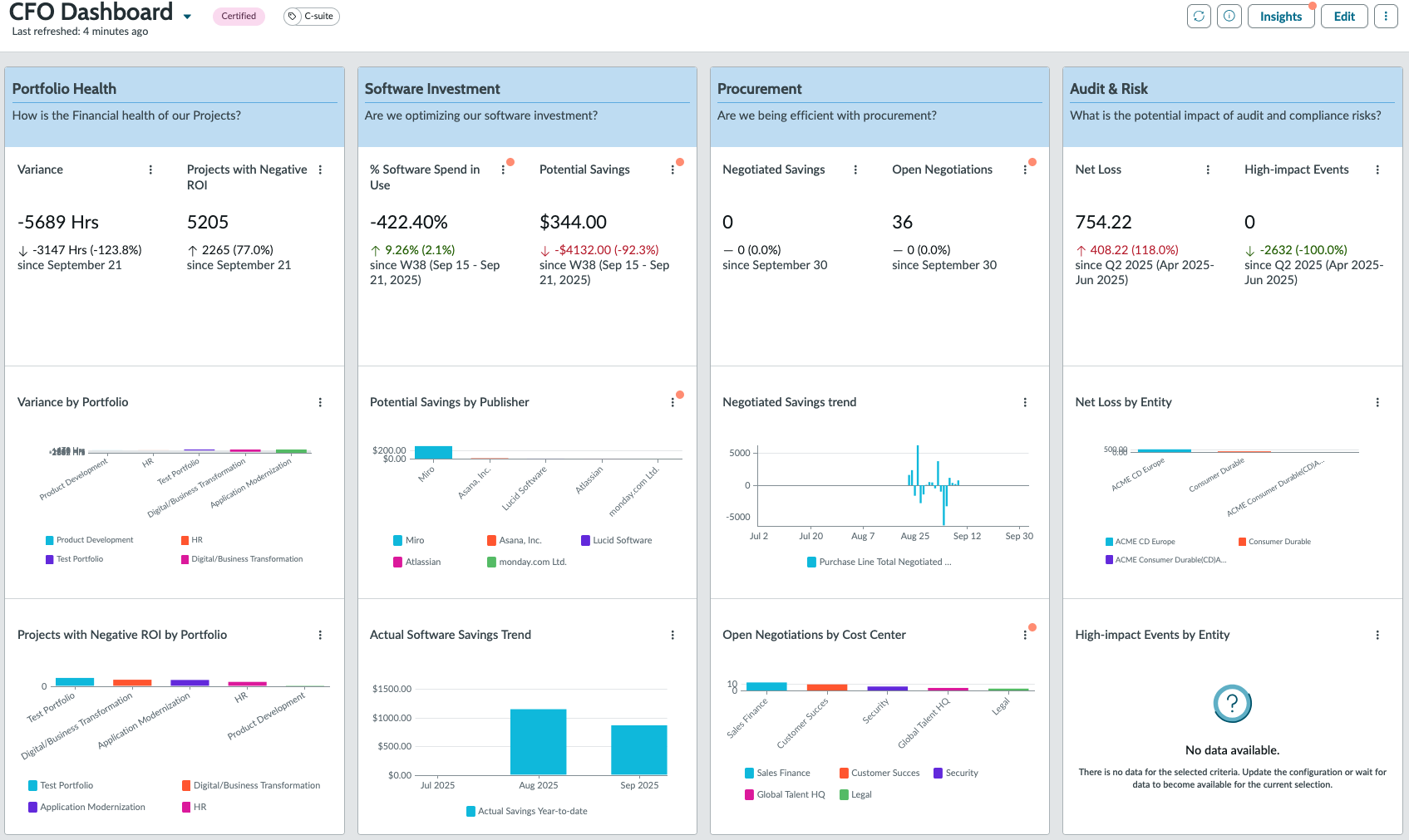Open Negotiated Savings trend chart menu
The width and height of the screenshot is (1409, 840).
(x=1025, y=402)
